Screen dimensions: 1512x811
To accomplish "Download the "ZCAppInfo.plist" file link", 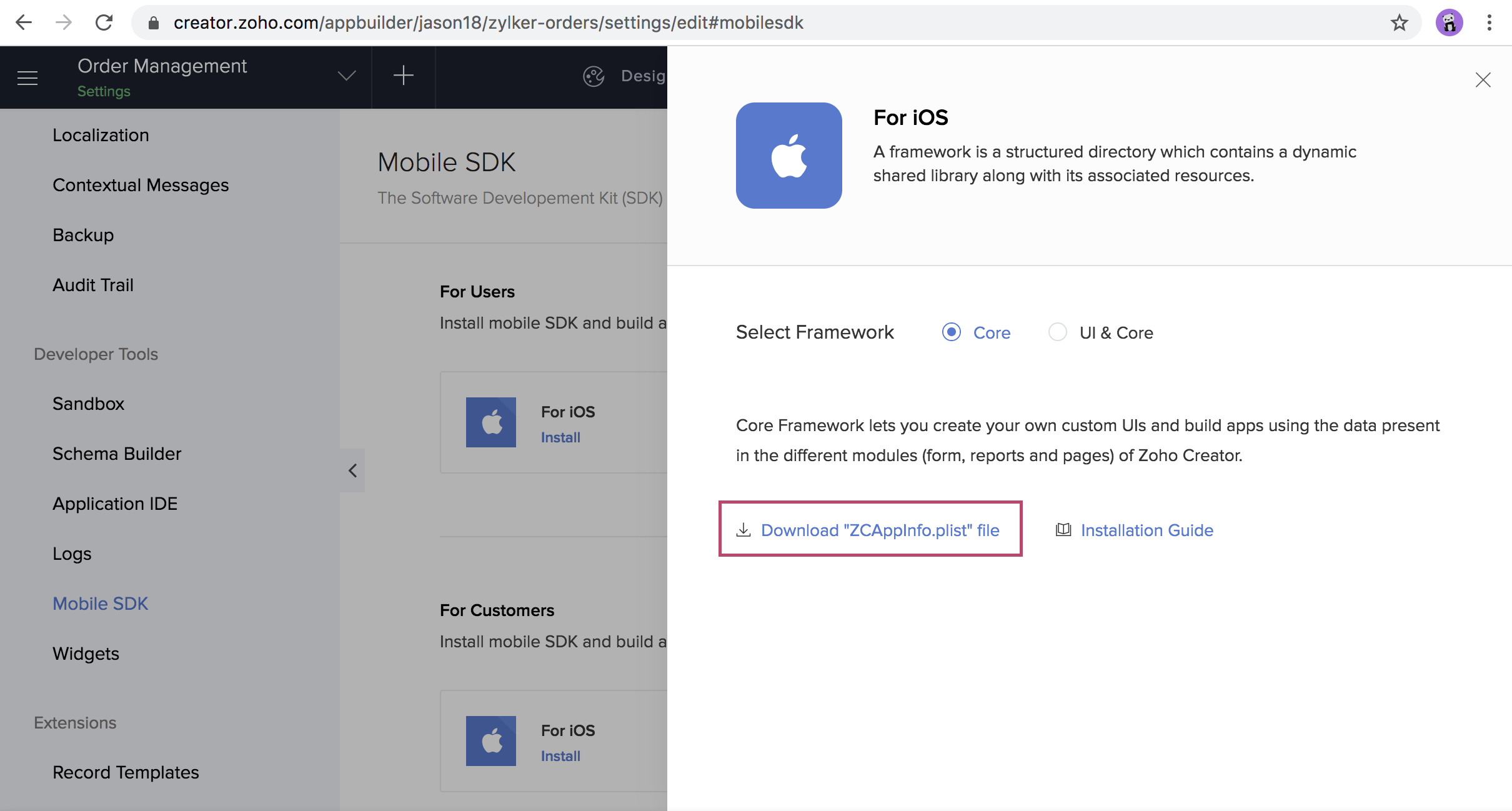I will click(880, 530).
